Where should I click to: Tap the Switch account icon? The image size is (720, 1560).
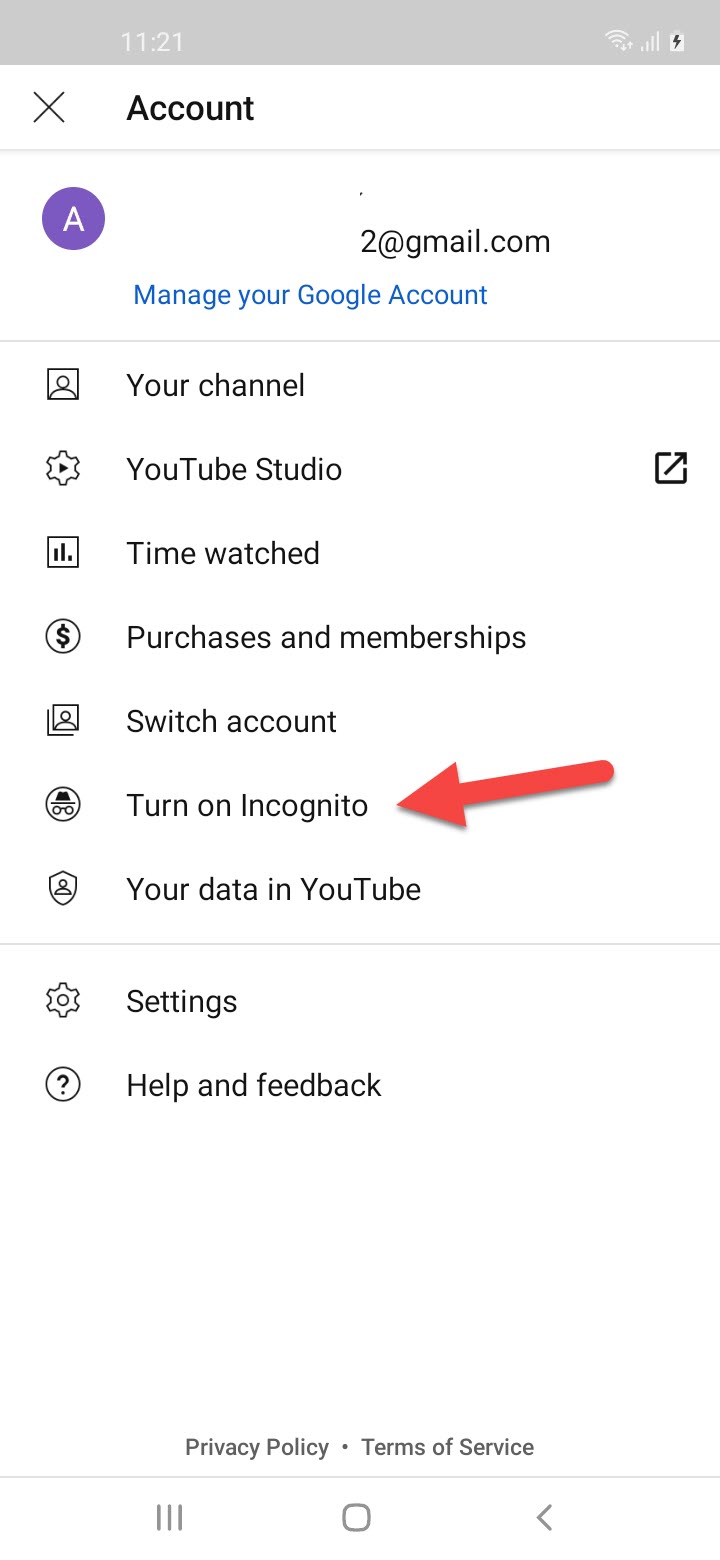click(x=63, y=721)
